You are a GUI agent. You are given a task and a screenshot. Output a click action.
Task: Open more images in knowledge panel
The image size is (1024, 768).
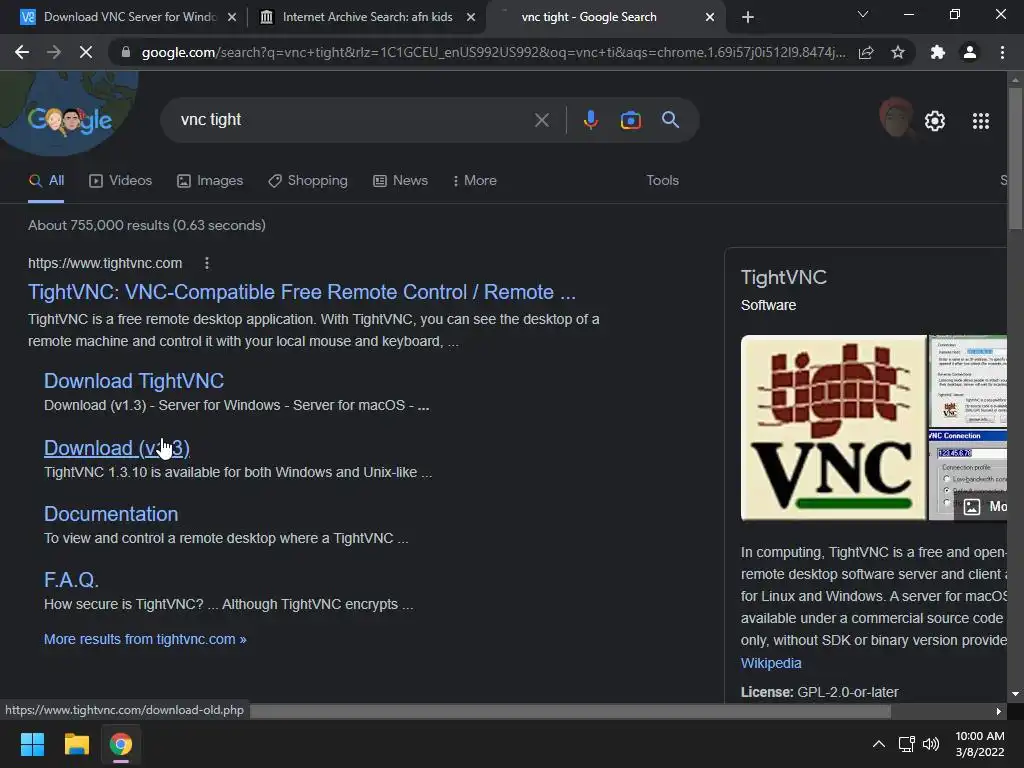point(982,507)
